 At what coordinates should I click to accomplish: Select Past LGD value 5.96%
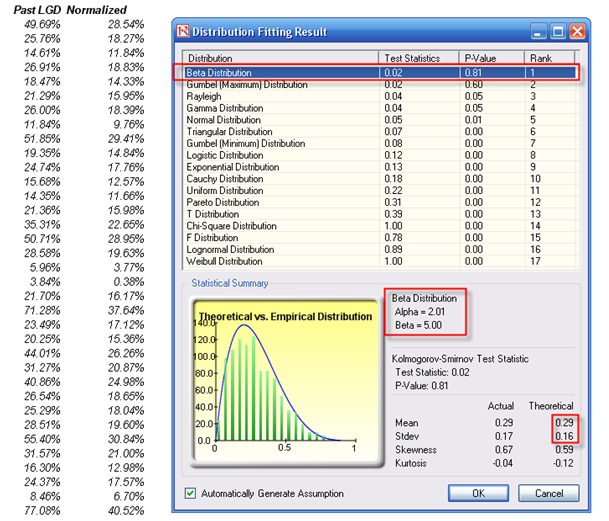(45, 267)
